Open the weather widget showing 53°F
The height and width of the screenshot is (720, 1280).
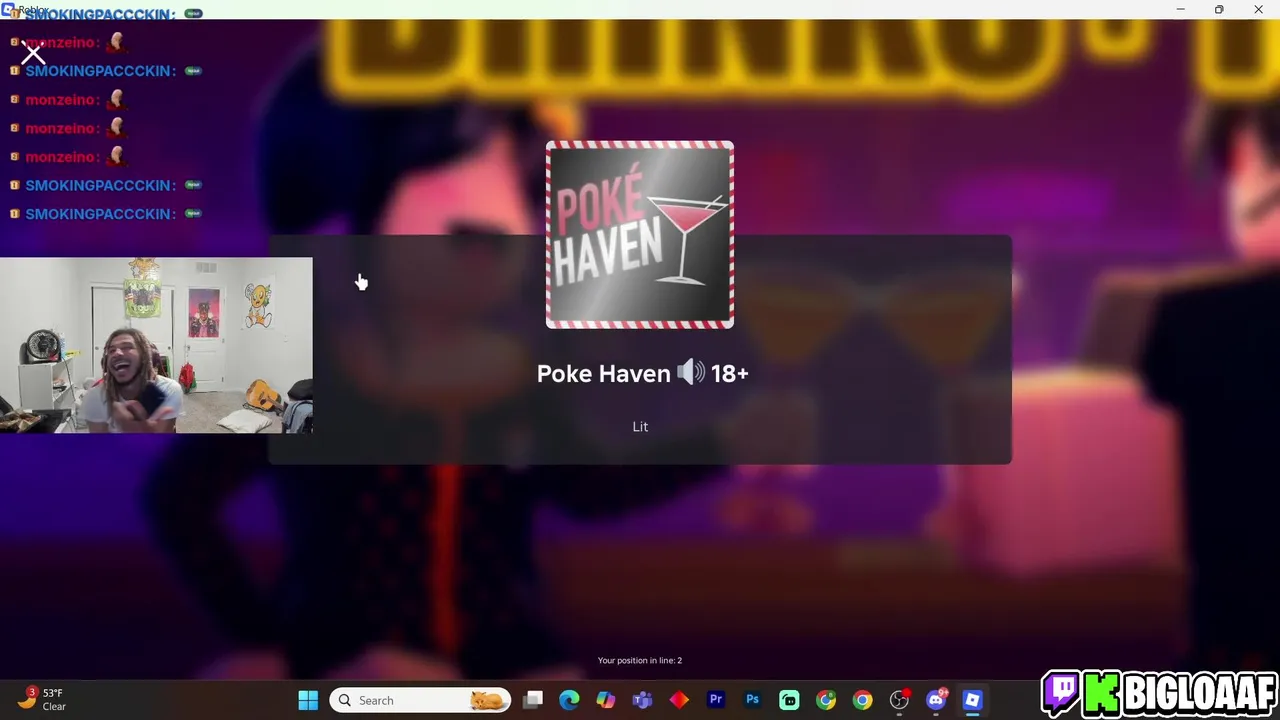click(42, 699)
